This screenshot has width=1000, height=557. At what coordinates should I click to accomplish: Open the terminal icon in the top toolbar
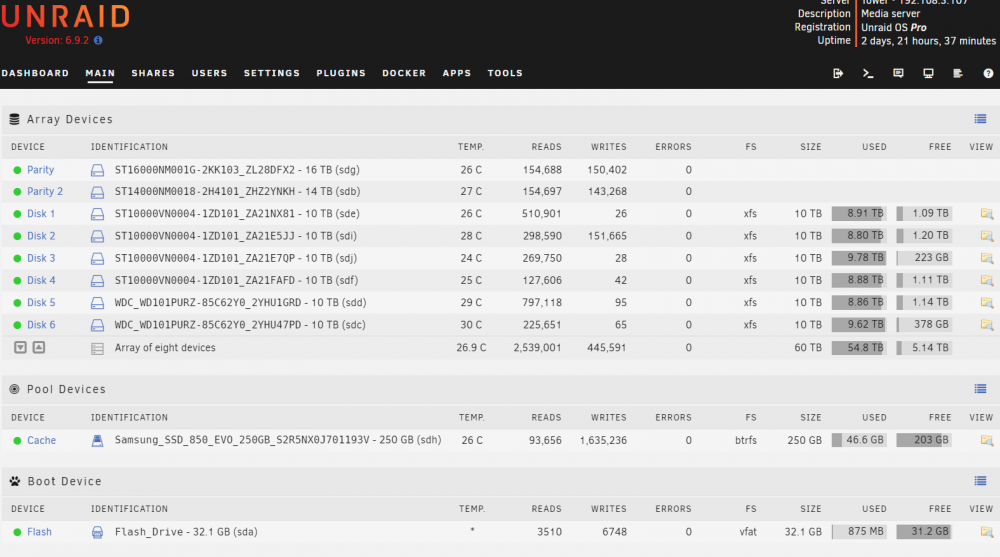tap(868, 73)
